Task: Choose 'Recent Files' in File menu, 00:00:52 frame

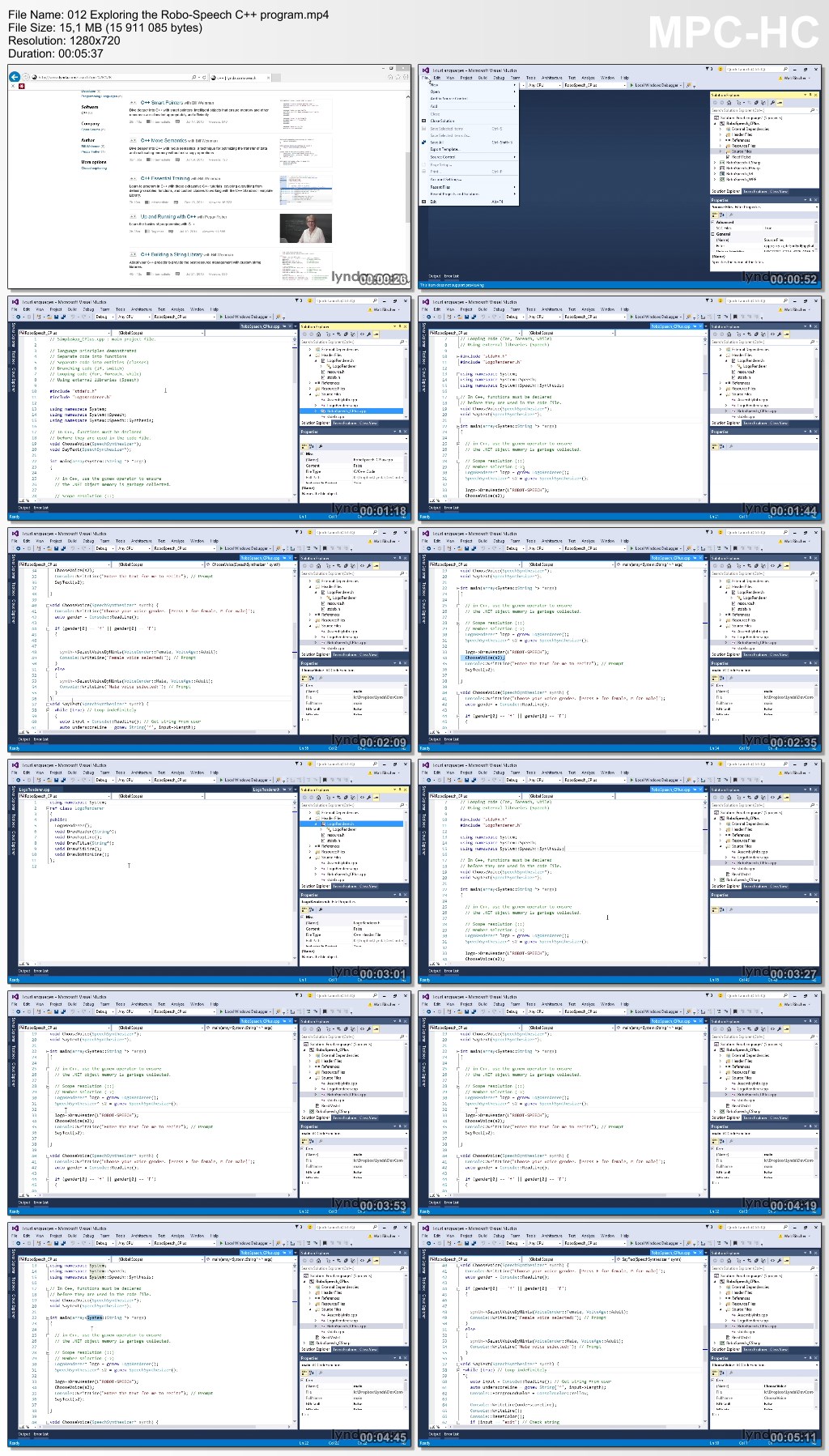Action: pyautogui.click(x=469, y=187)
